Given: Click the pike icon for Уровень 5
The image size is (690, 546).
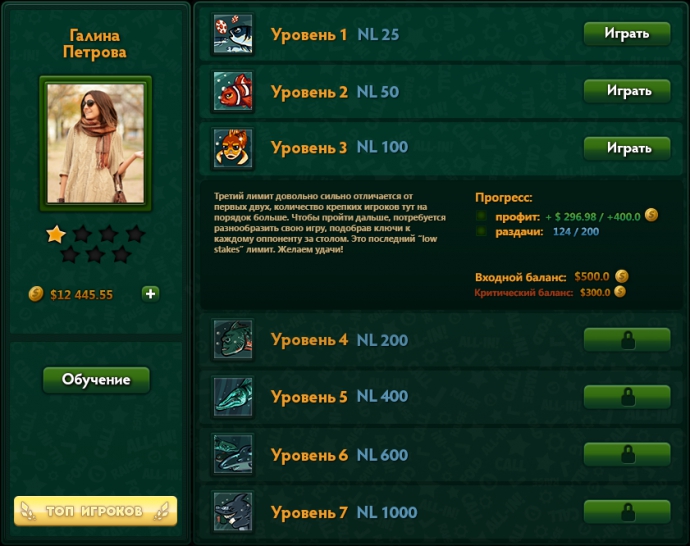Looking at the screenshot, I should coord(233,397).
